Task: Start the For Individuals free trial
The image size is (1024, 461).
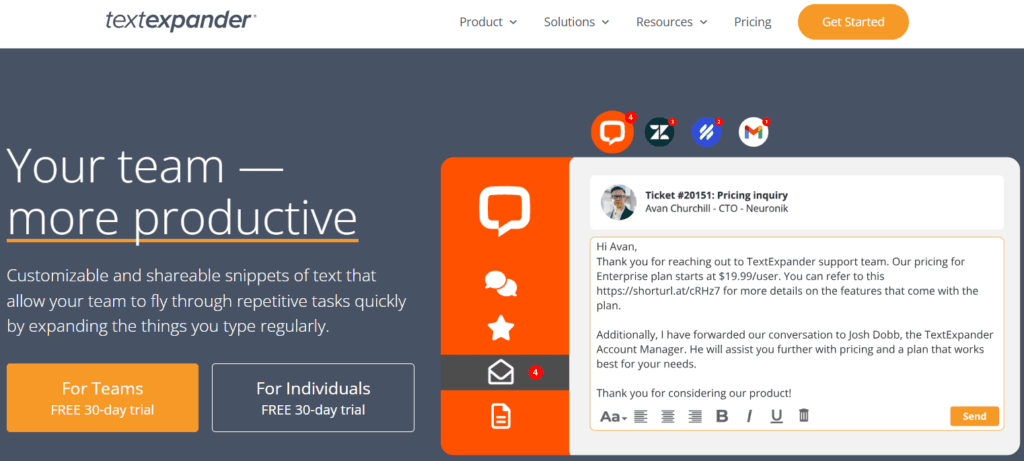Action: tap(313, 398)
